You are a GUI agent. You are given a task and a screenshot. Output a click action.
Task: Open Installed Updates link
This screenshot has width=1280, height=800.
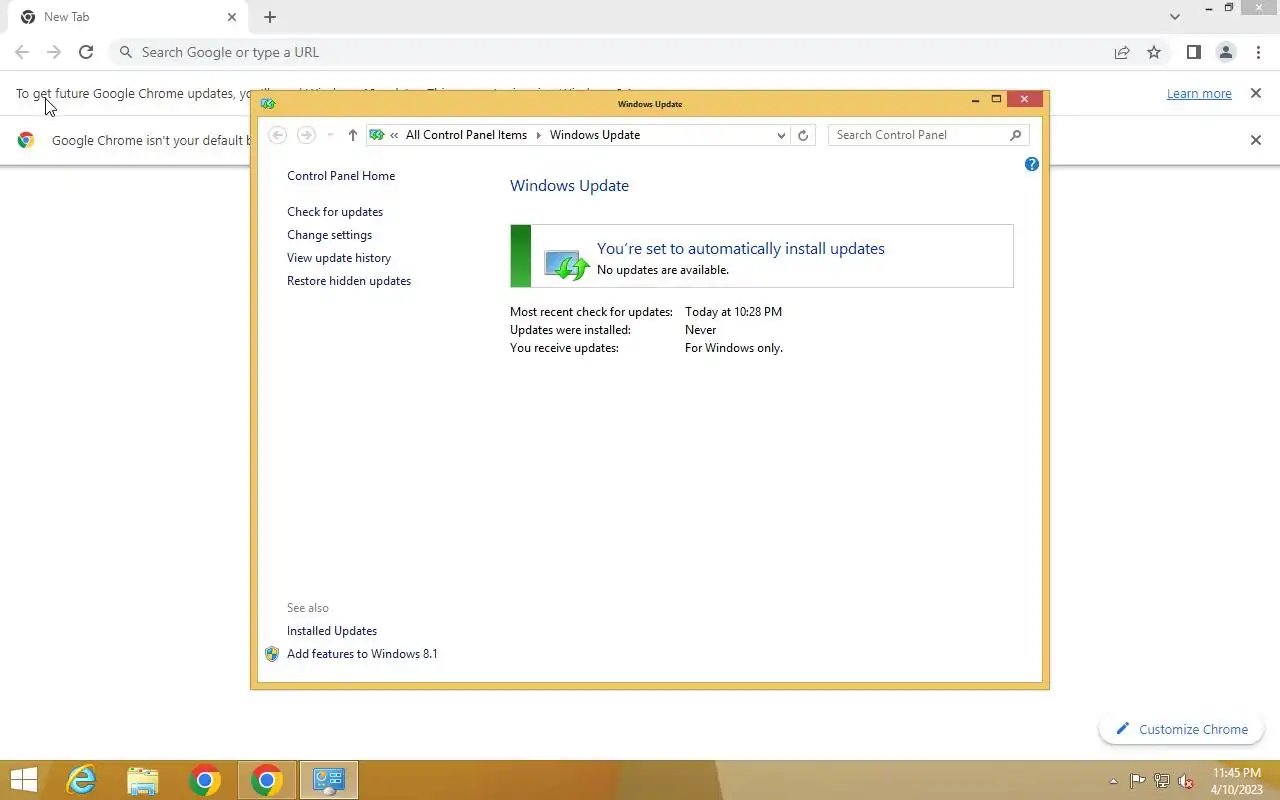coord(332,631)
